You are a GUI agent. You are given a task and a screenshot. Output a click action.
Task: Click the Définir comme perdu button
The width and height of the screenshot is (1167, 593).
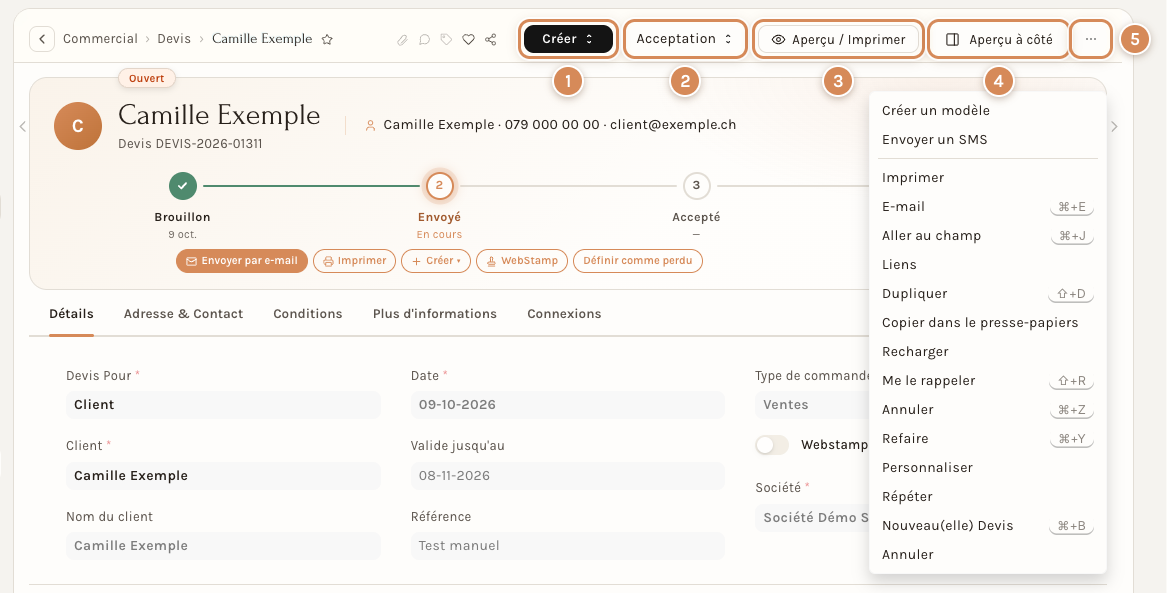coord(638,261)
